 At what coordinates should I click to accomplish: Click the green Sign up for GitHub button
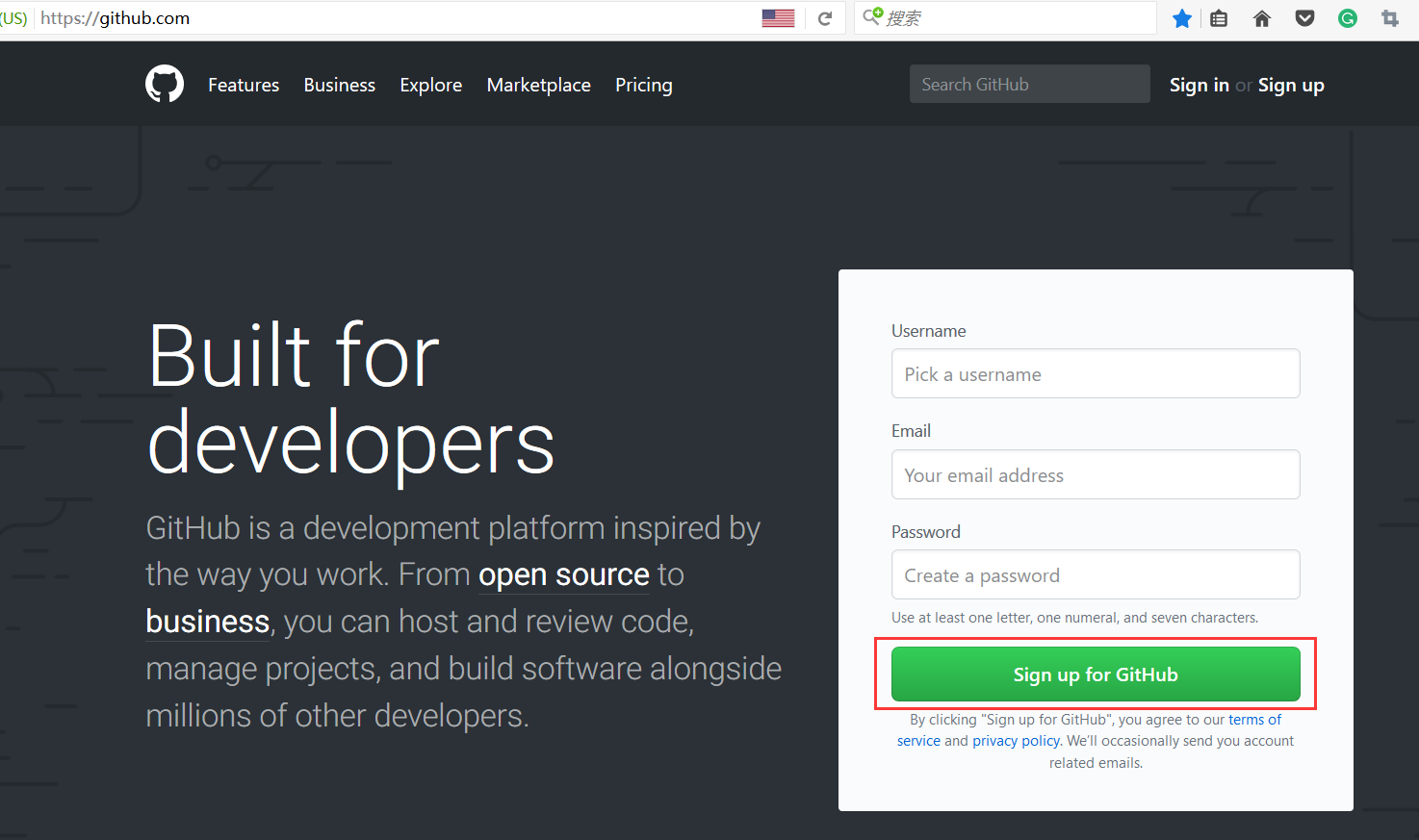1096,674
